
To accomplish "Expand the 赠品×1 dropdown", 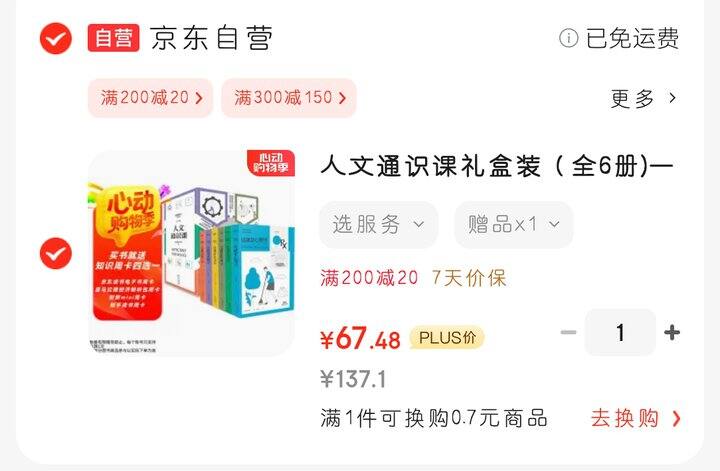I will coord(514,224).
